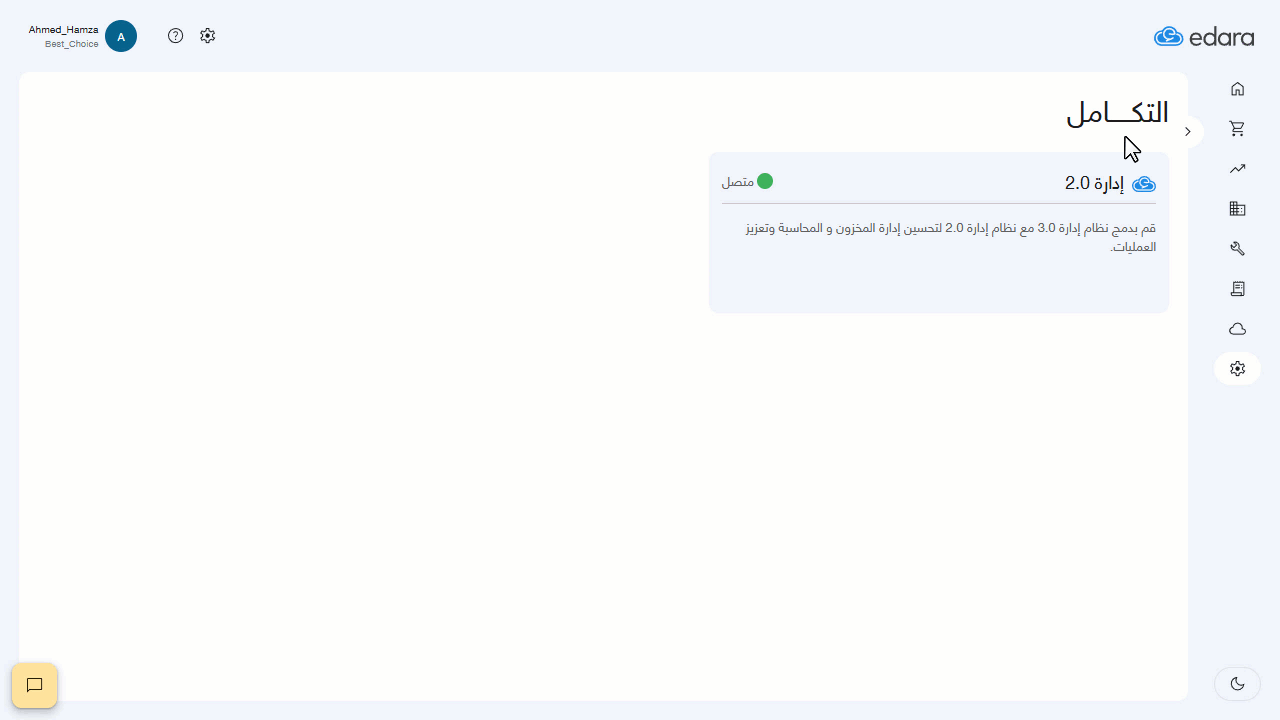The image size is (1280, 720).
Task: Open the Home icon in sidebar
Action: pyautogui.click(x=1237, y=89)
